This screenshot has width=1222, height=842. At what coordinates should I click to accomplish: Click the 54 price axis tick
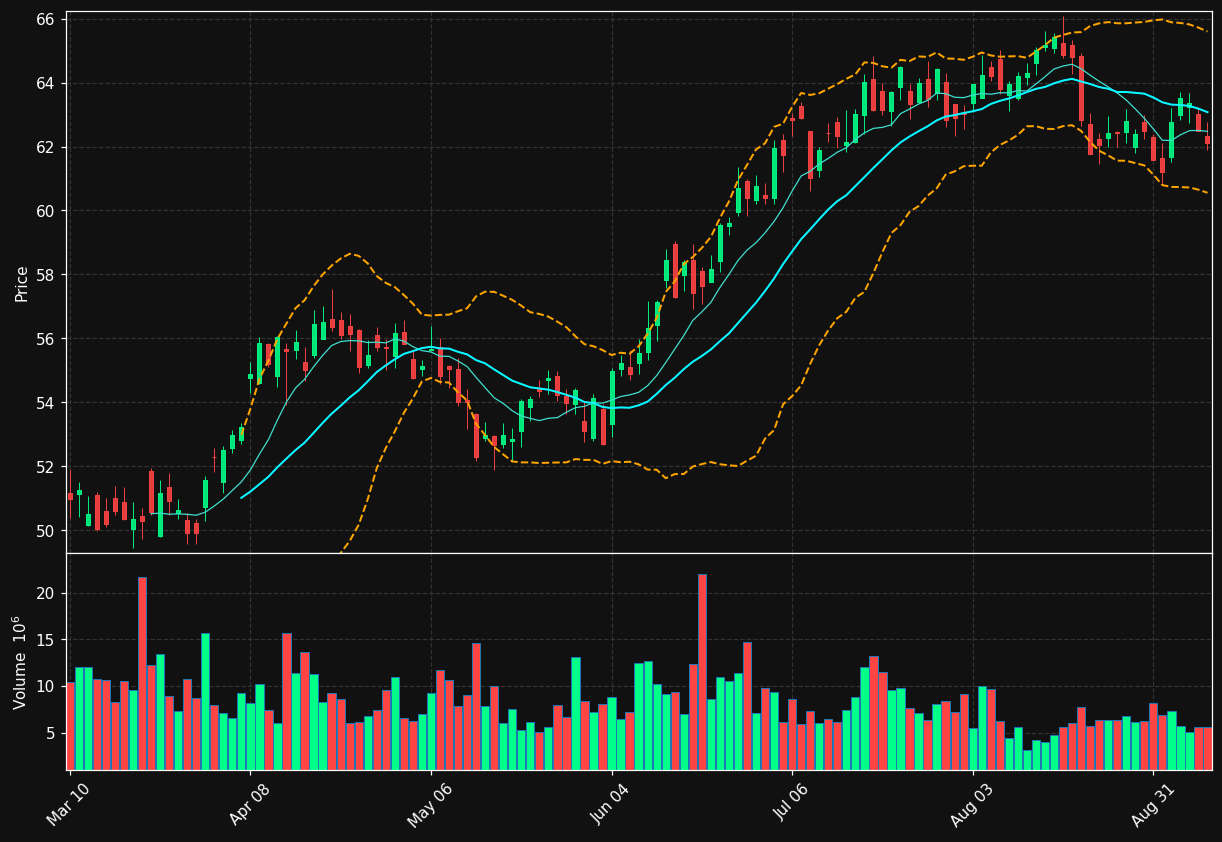pos(47,403)
